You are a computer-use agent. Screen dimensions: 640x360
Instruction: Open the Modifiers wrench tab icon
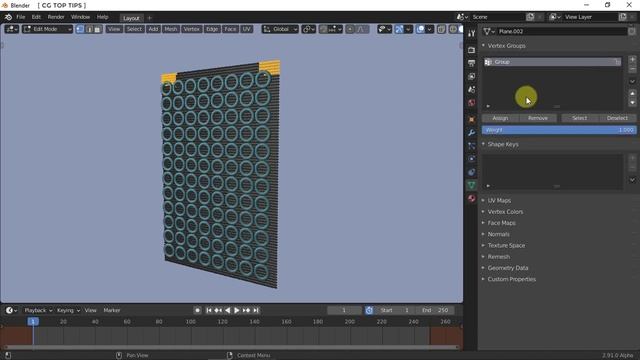point(471,133)
